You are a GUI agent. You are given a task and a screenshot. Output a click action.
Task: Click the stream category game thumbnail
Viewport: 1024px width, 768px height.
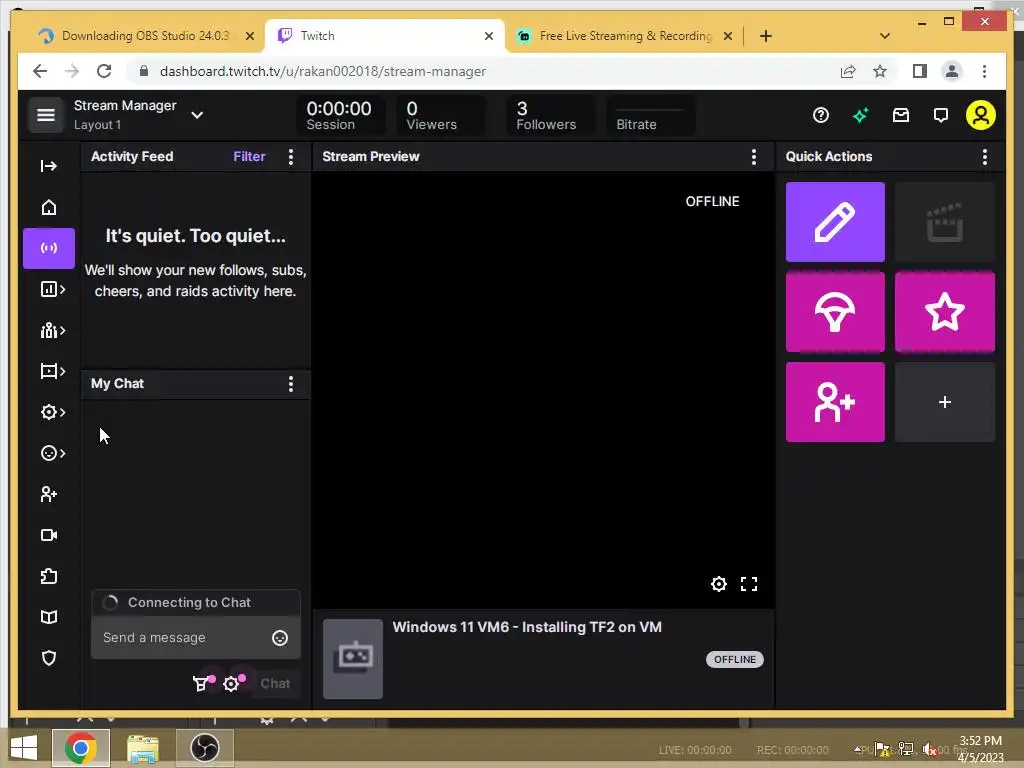pyautogui.click(x=353, y=659)
